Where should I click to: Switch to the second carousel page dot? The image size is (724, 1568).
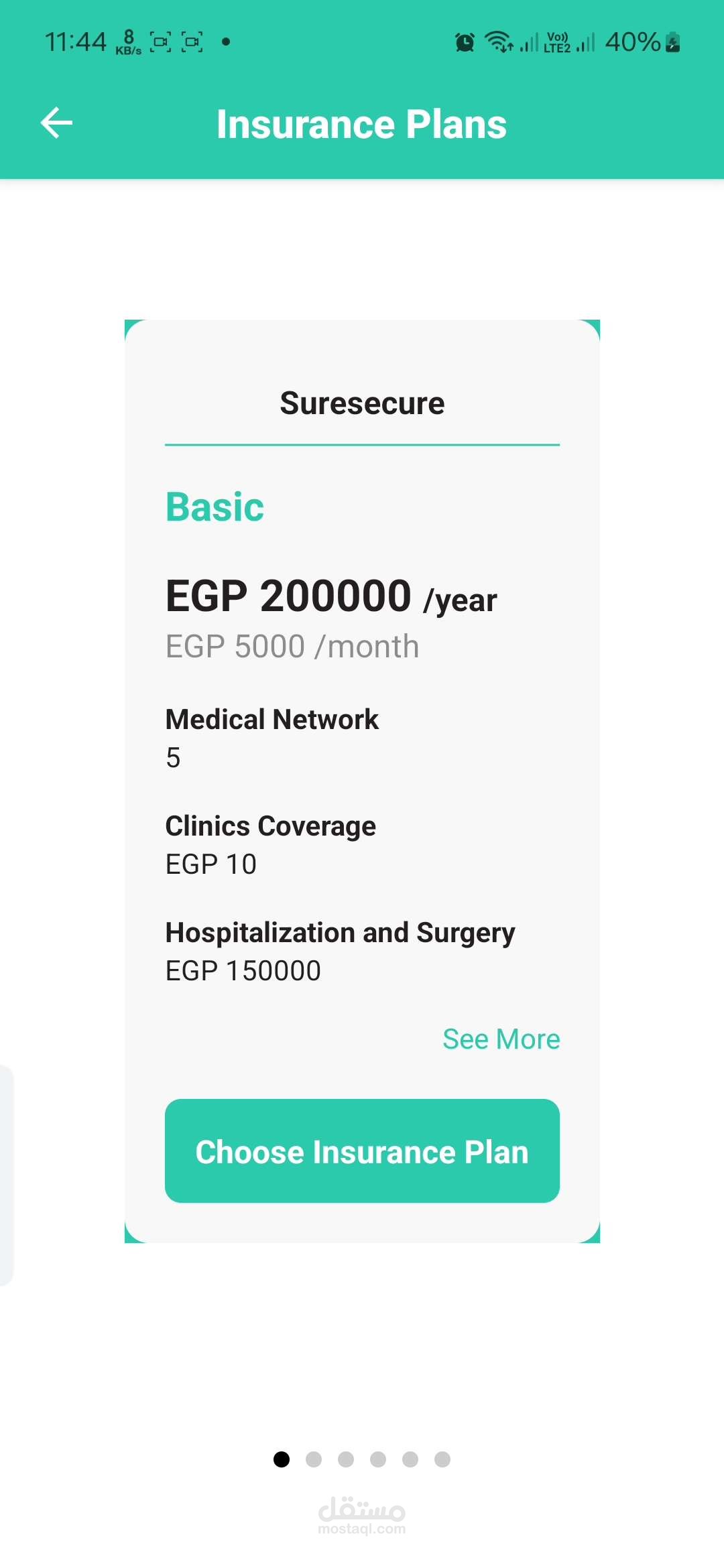tap(314, 1459)
